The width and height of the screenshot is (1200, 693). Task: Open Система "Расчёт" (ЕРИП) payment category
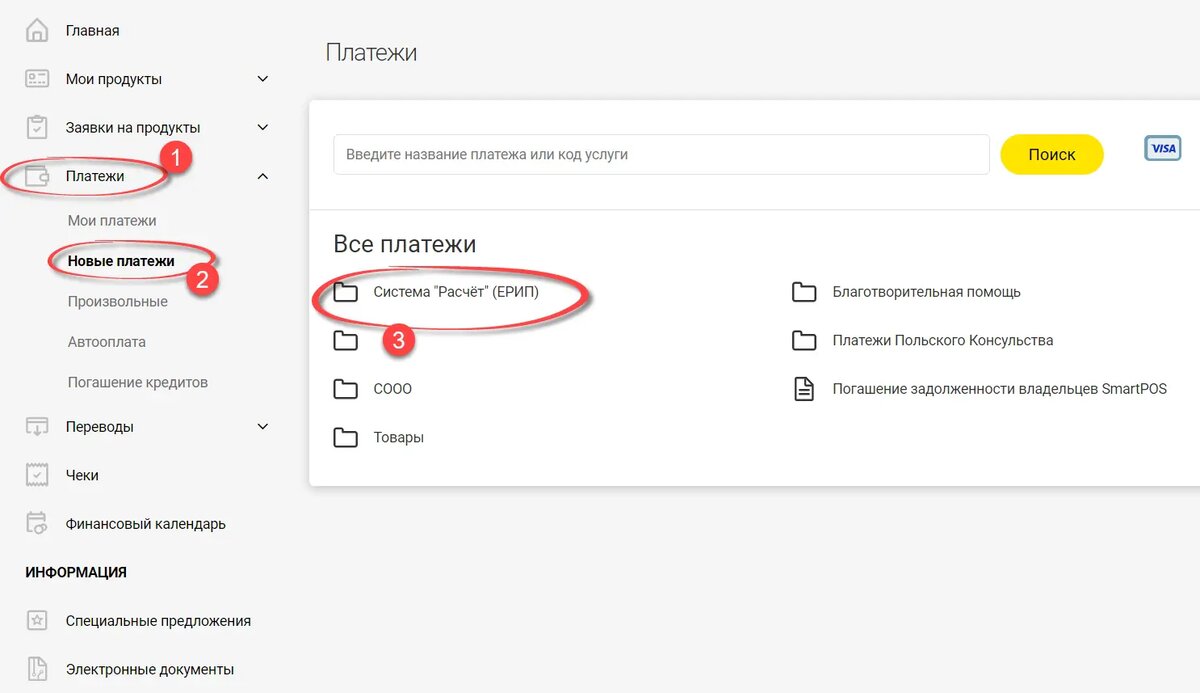coord(456,292)
